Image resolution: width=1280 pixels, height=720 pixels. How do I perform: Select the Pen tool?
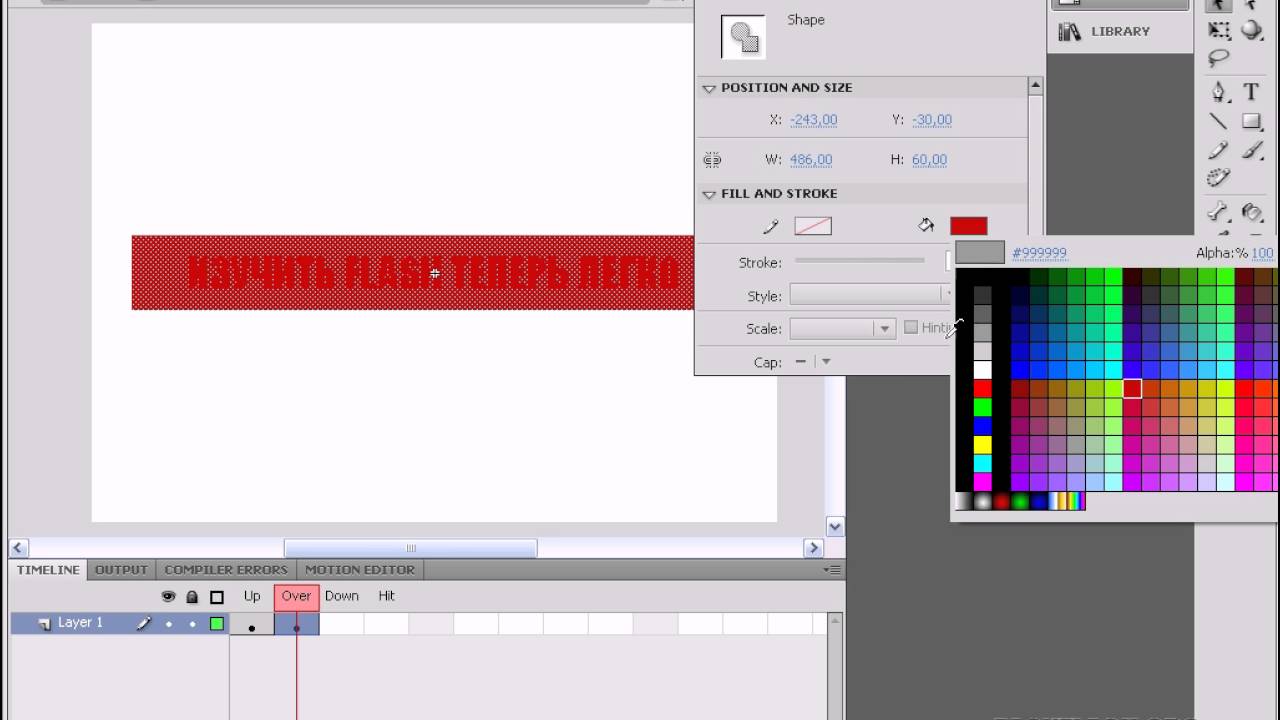point(1219,92)
